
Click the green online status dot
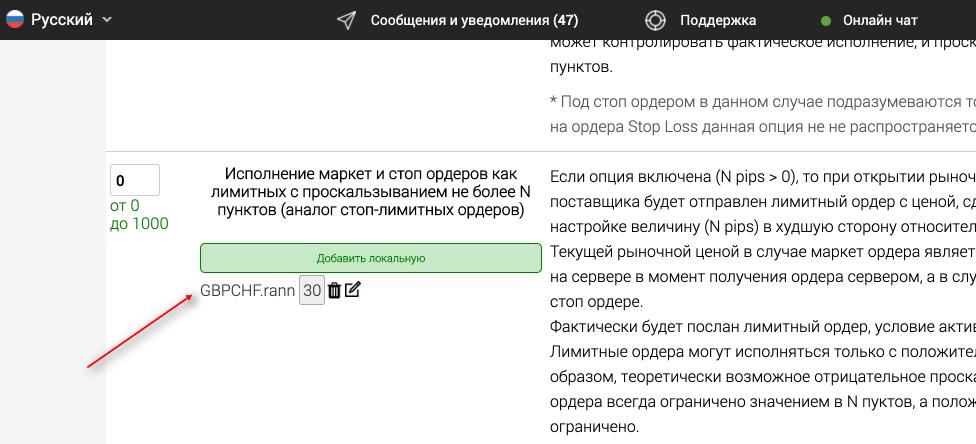(826, 21)
